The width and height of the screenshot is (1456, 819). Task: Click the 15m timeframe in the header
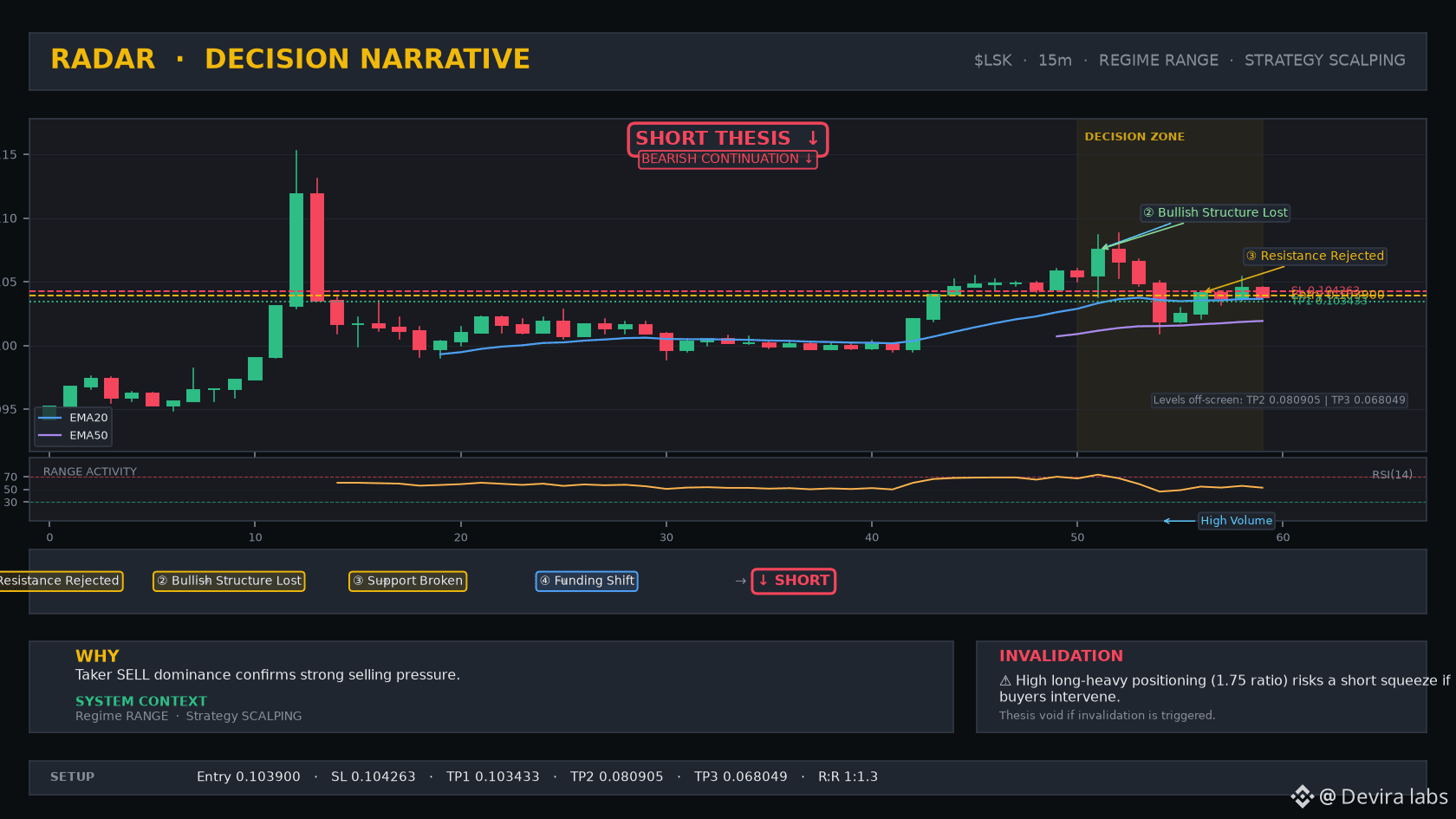tap(1055, 61)
